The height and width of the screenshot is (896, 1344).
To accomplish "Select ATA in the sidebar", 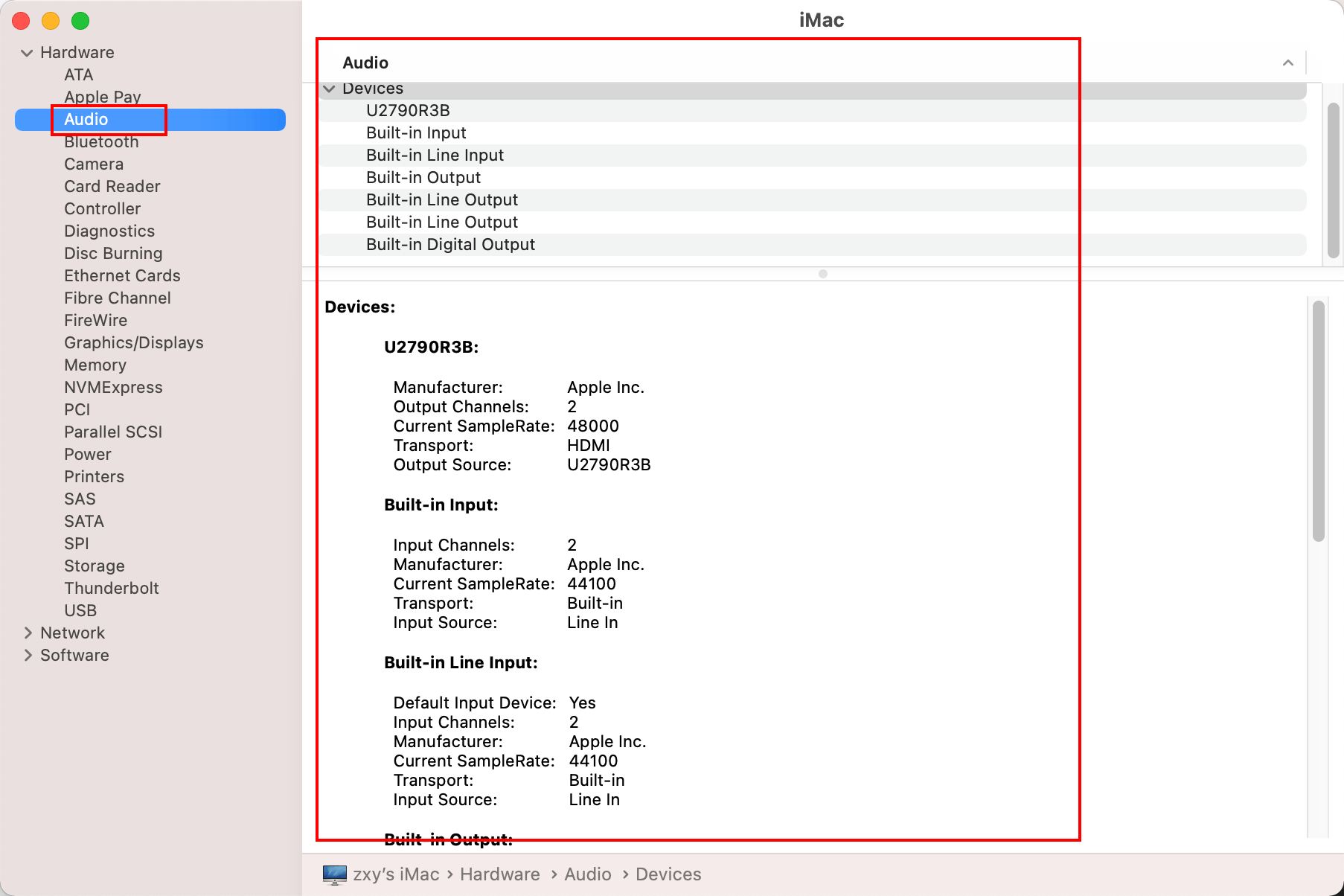I will tap(78, 75).
